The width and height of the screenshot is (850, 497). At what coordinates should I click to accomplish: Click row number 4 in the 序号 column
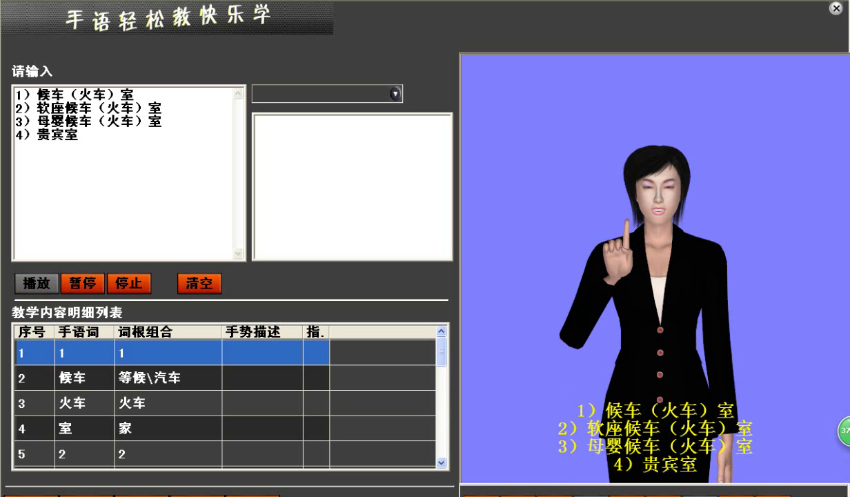(x=34, y=428)
